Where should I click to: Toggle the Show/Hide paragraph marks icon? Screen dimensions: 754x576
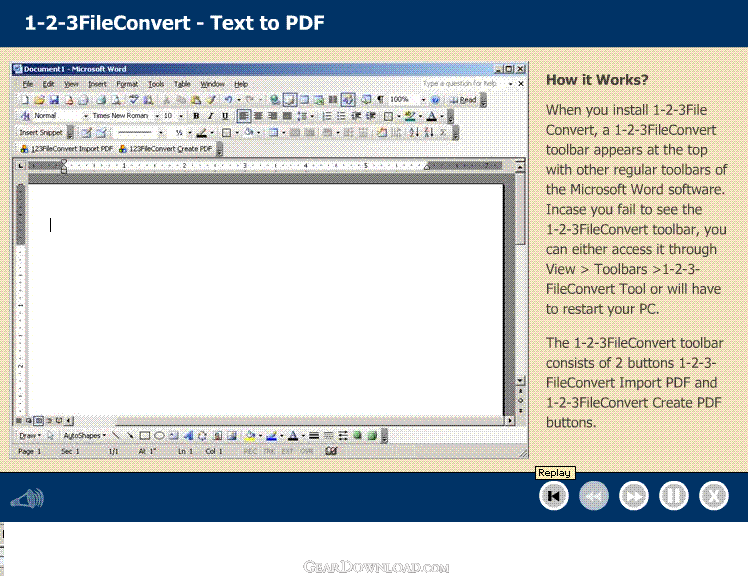[x=380, y=100]
